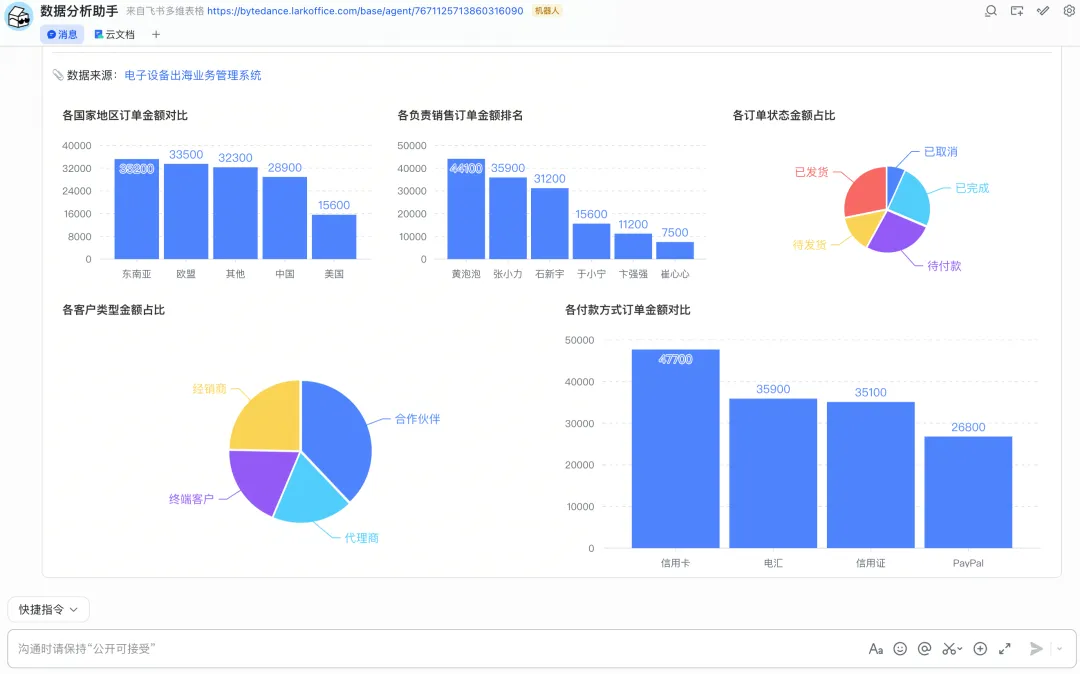Click chart title 各负责销售订单金额排名
1080x674 pixels.
(460, 115)
